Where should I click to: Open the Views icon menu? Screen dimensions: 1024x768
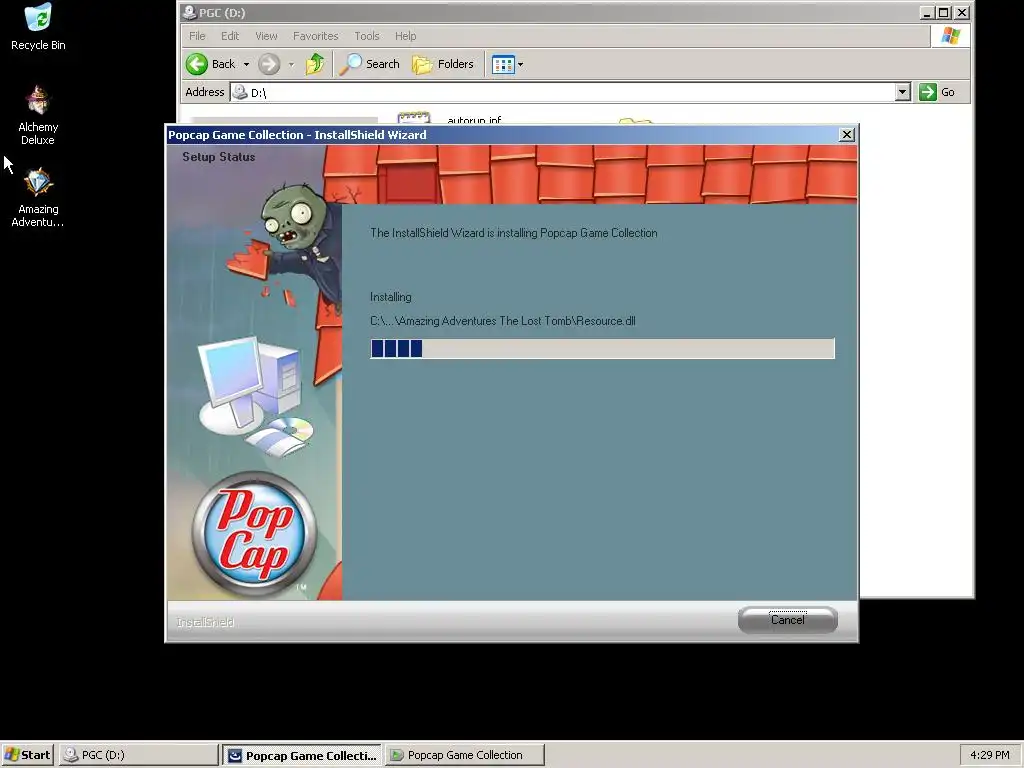(x=503, y=64)
